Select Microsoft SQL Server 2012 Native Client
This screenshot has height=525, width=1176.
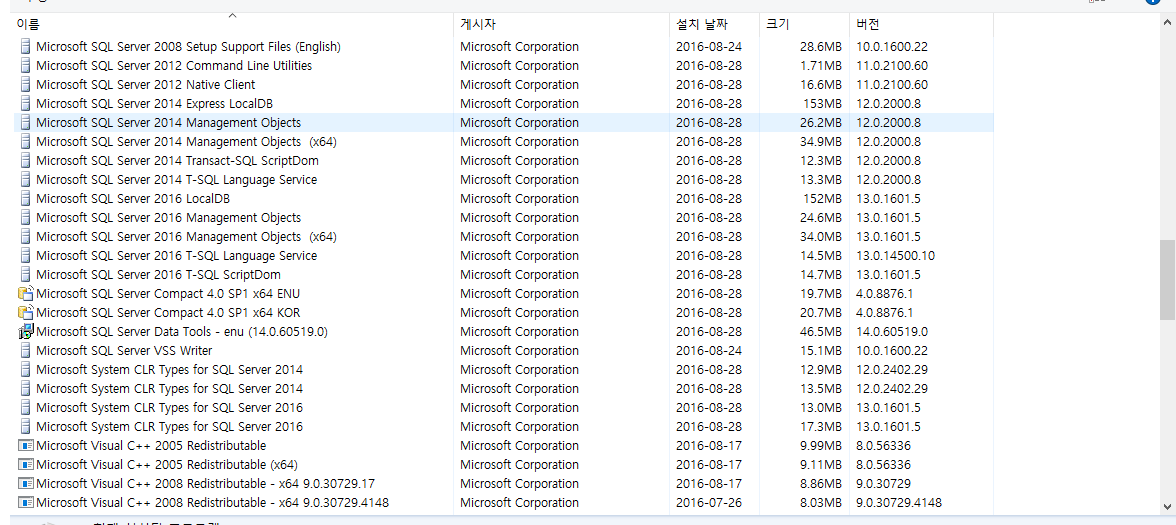(x=145, y=85)
